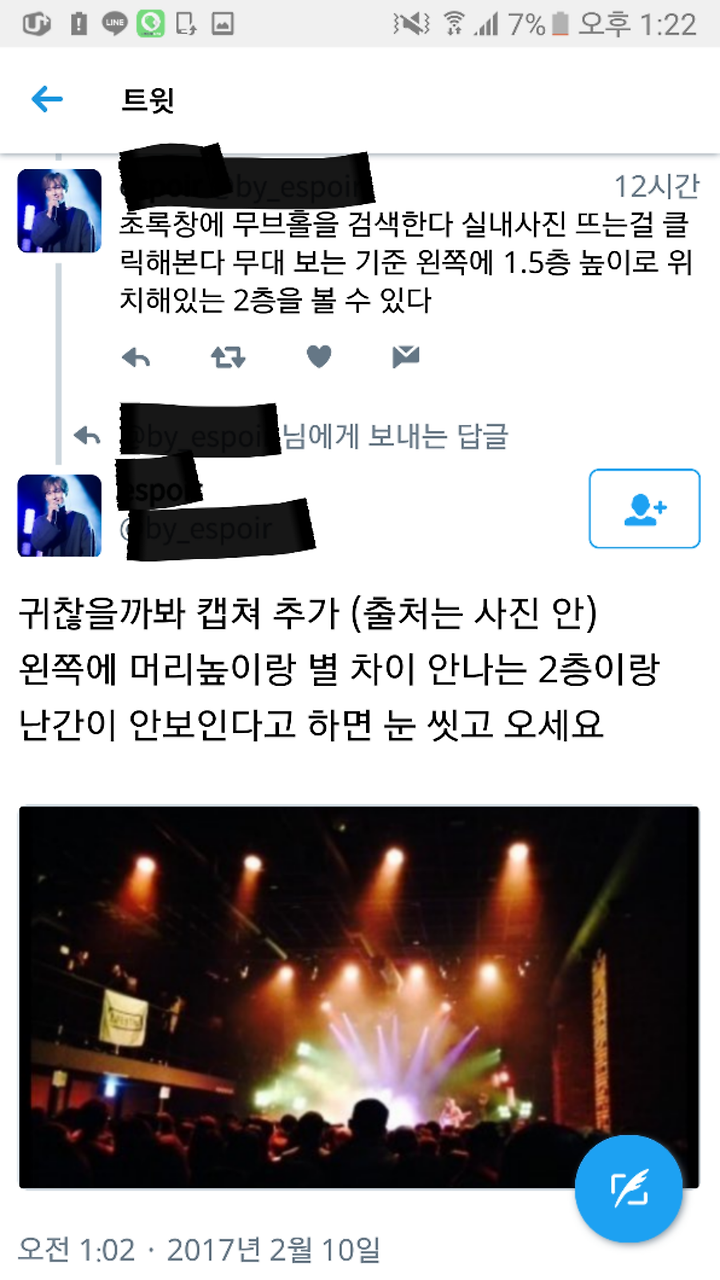Open the concert photo attached to the tweet
Image resolution: width=720 pixels, height=1280 pixels.
click(x=359, y=997)
